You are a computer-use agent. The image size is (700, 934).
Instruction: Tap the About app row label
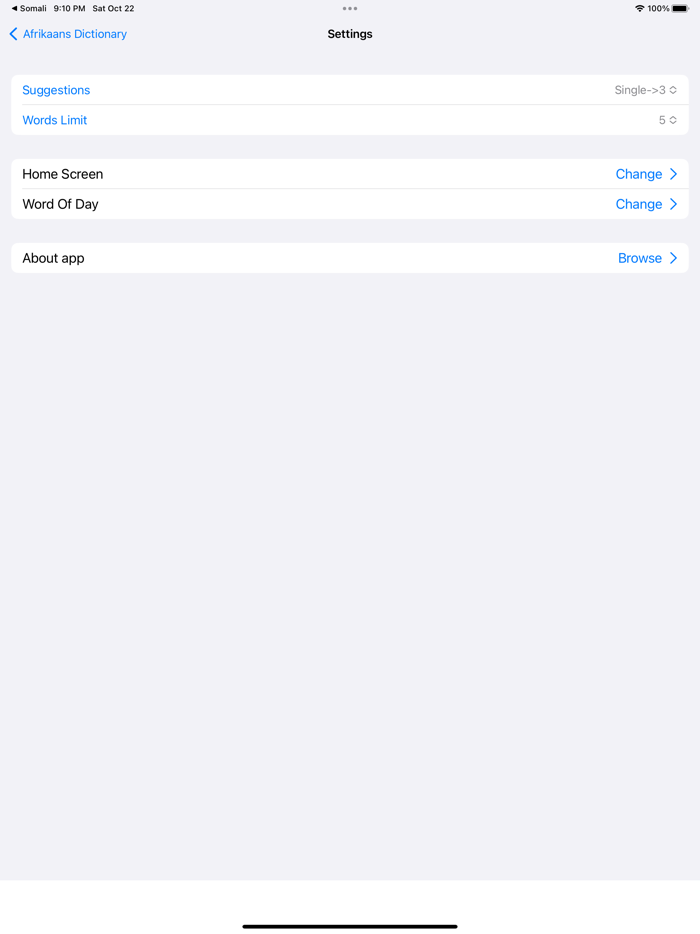(53, 258)
